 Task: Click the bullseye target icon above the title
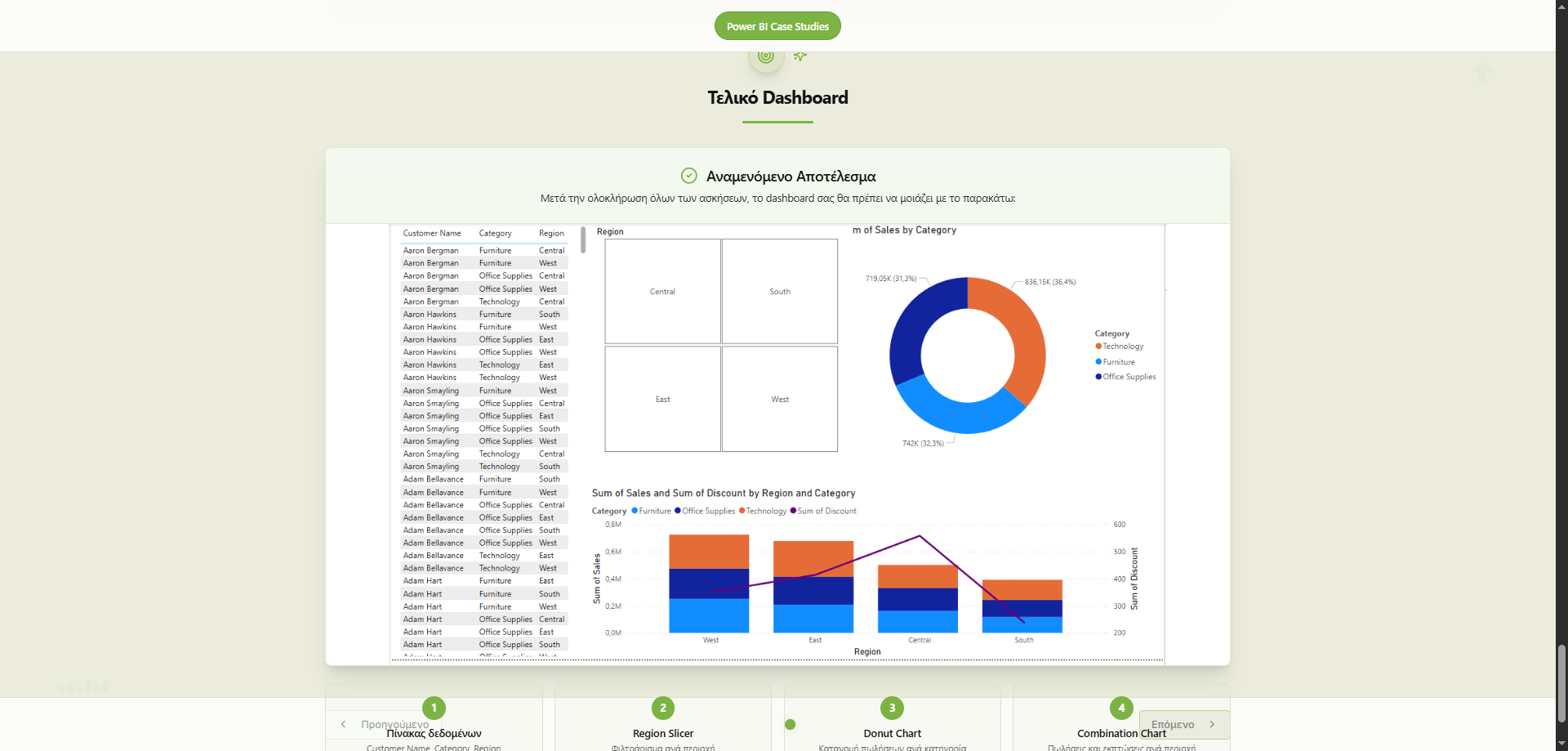point(765,56)
